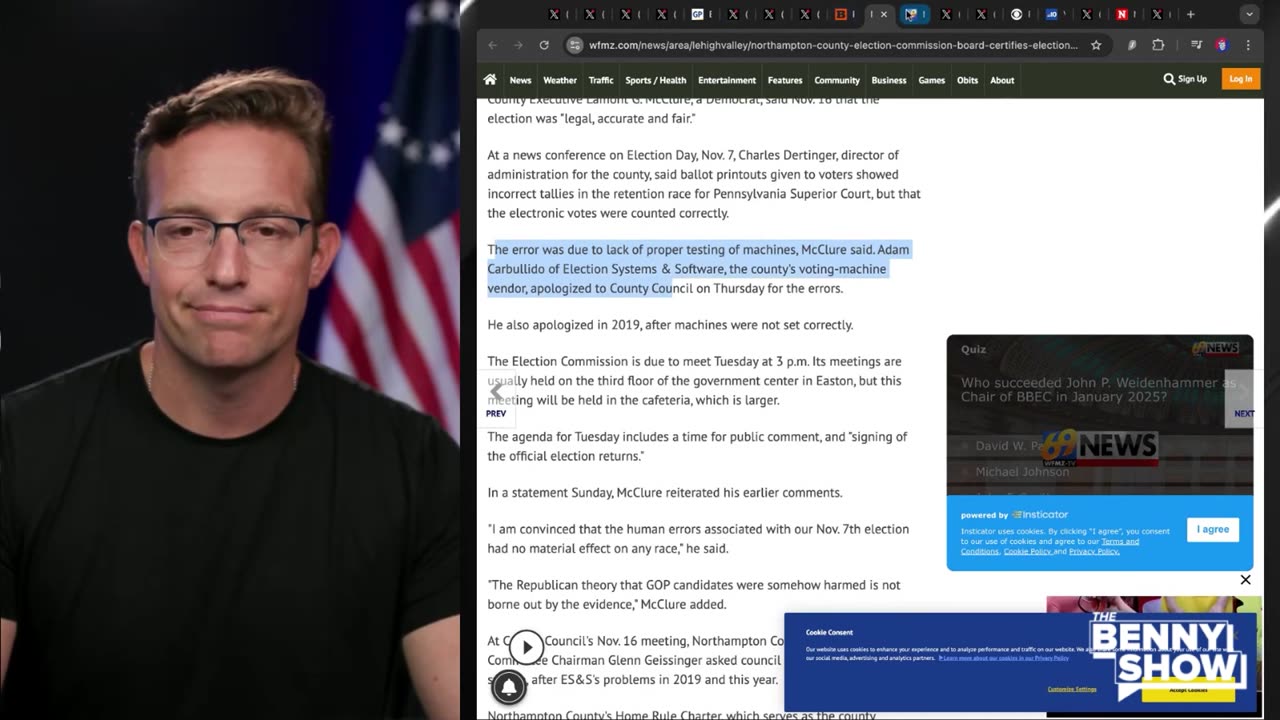Switch to the blue .IO browser tab
Screen dimensions: 1280x720
1052,14
